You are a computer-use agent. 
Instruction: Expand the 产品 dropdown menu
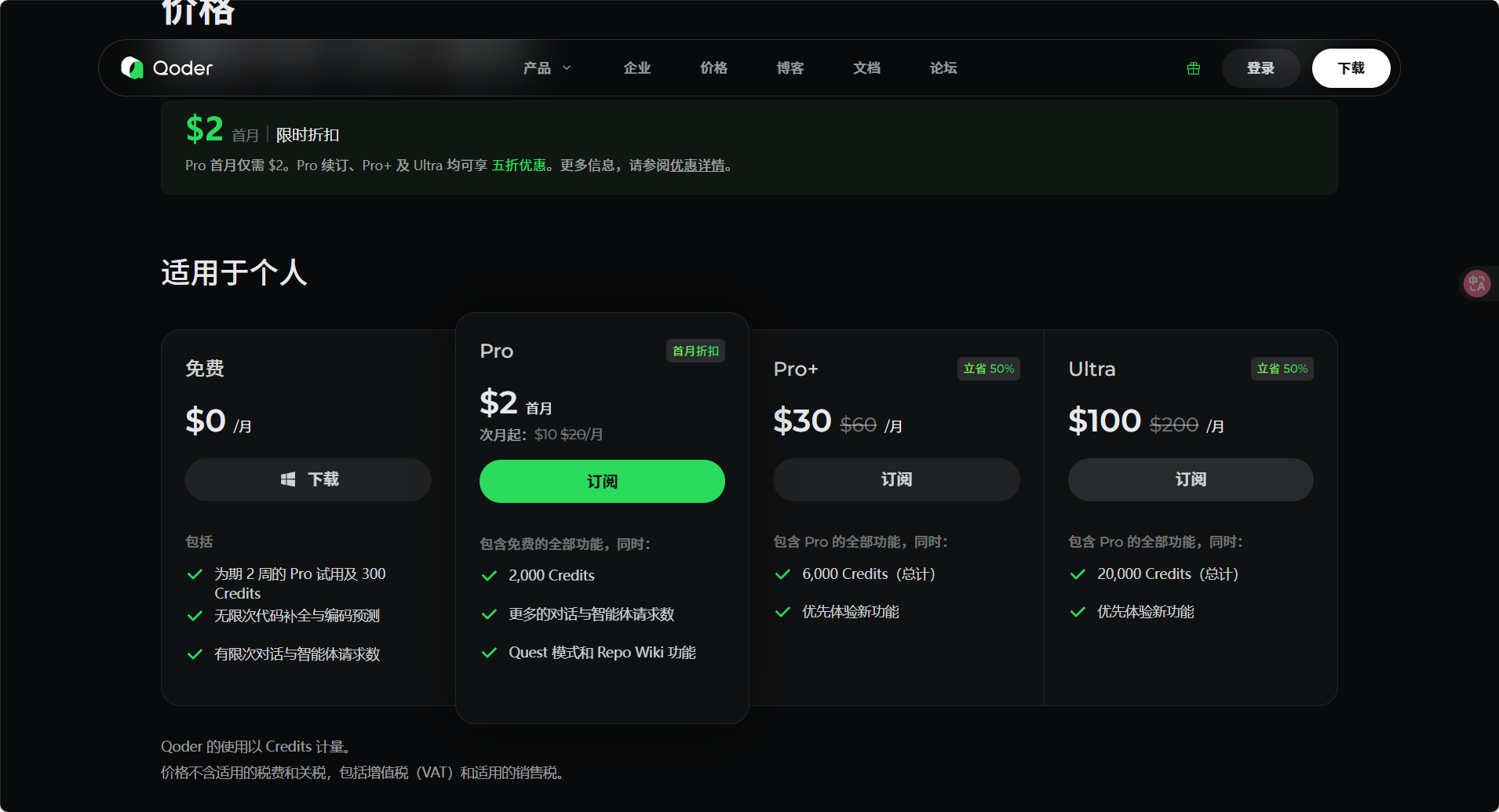[x=547, y=68]
